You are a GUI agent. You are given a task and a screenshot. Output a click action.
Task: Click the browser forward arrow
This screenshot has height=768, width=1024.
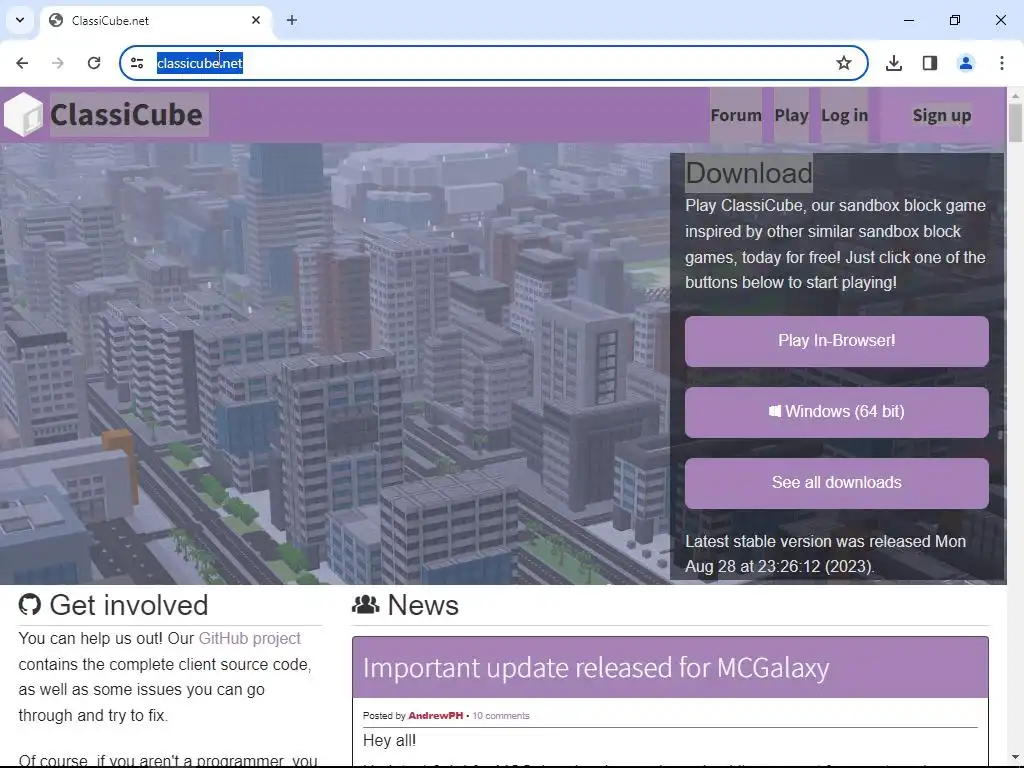57,63
